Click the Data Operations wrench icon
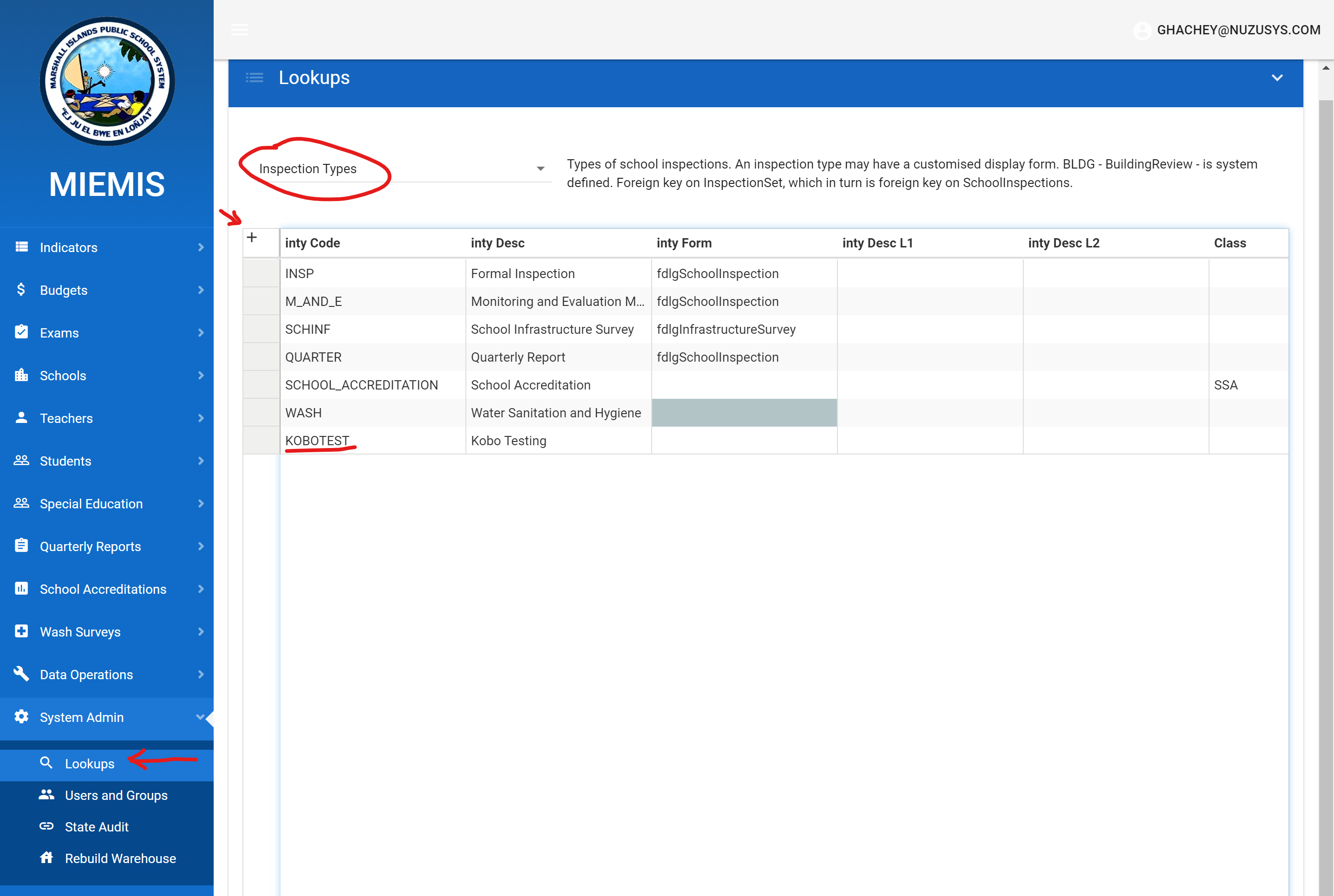 pos(21,674)
